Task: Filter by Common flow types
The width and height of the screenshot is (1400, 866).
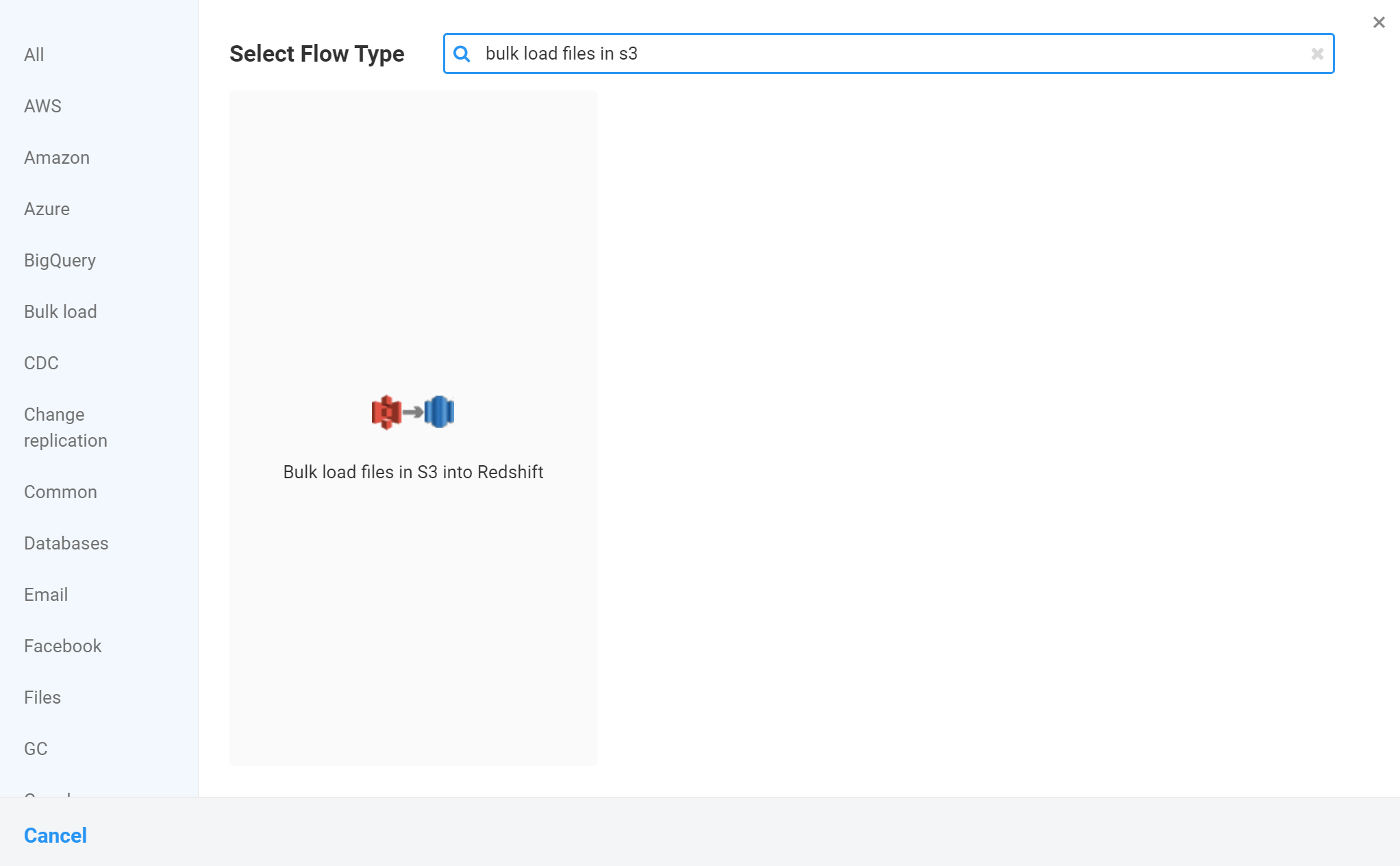Action: click(60, 492)
